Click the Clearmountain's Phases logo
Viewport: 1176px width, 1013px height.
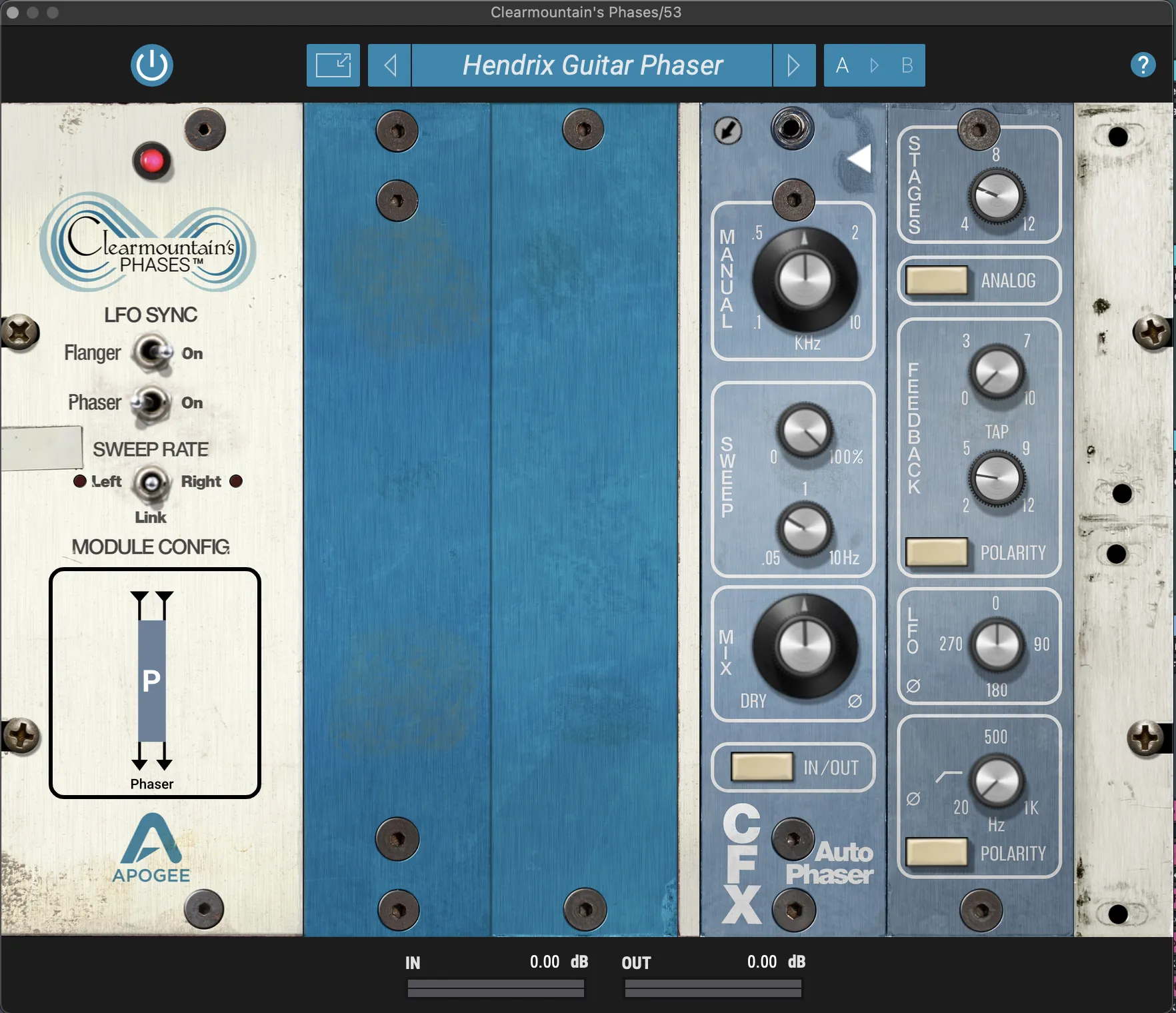point(147,242)
